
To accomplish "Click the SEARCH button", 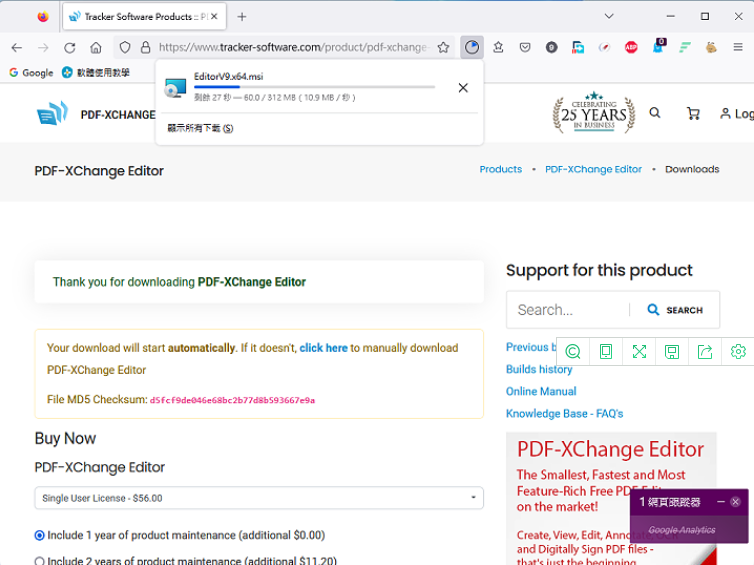I will (675, 310).
